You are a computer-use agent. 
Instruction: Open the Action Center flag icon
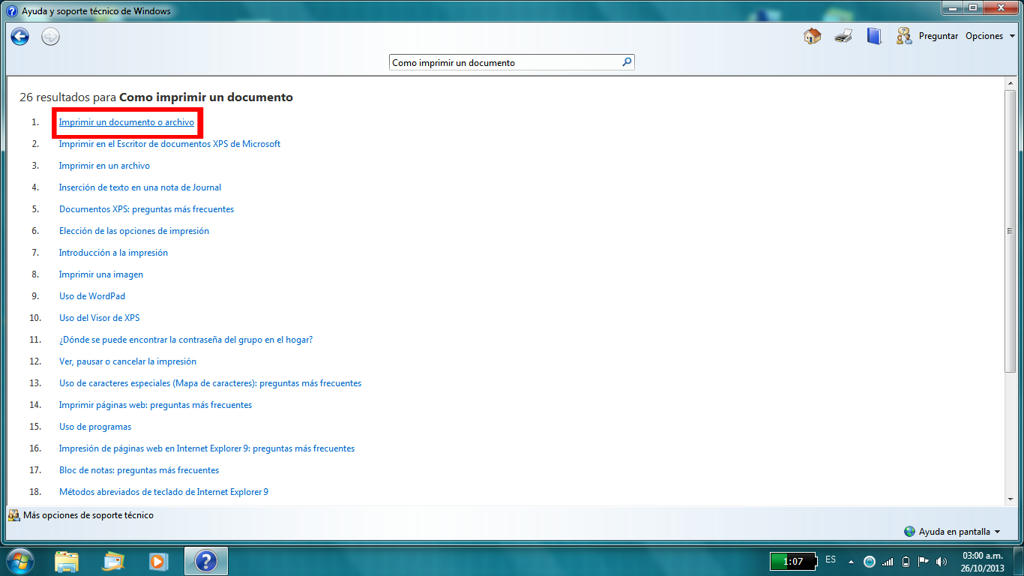pyautogui.click(x=923, y=561)
